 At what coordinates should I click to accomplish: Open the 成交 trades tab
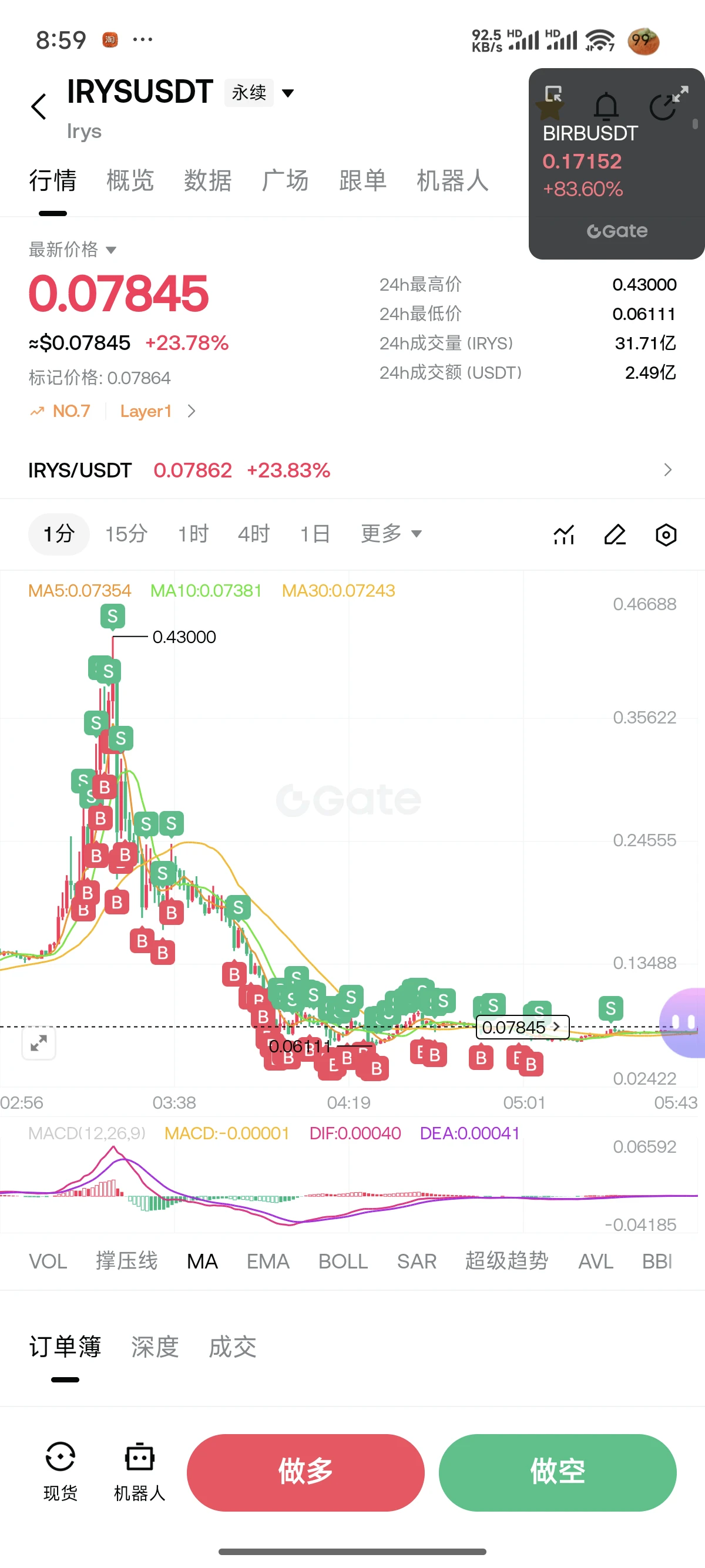point(232,1347)
